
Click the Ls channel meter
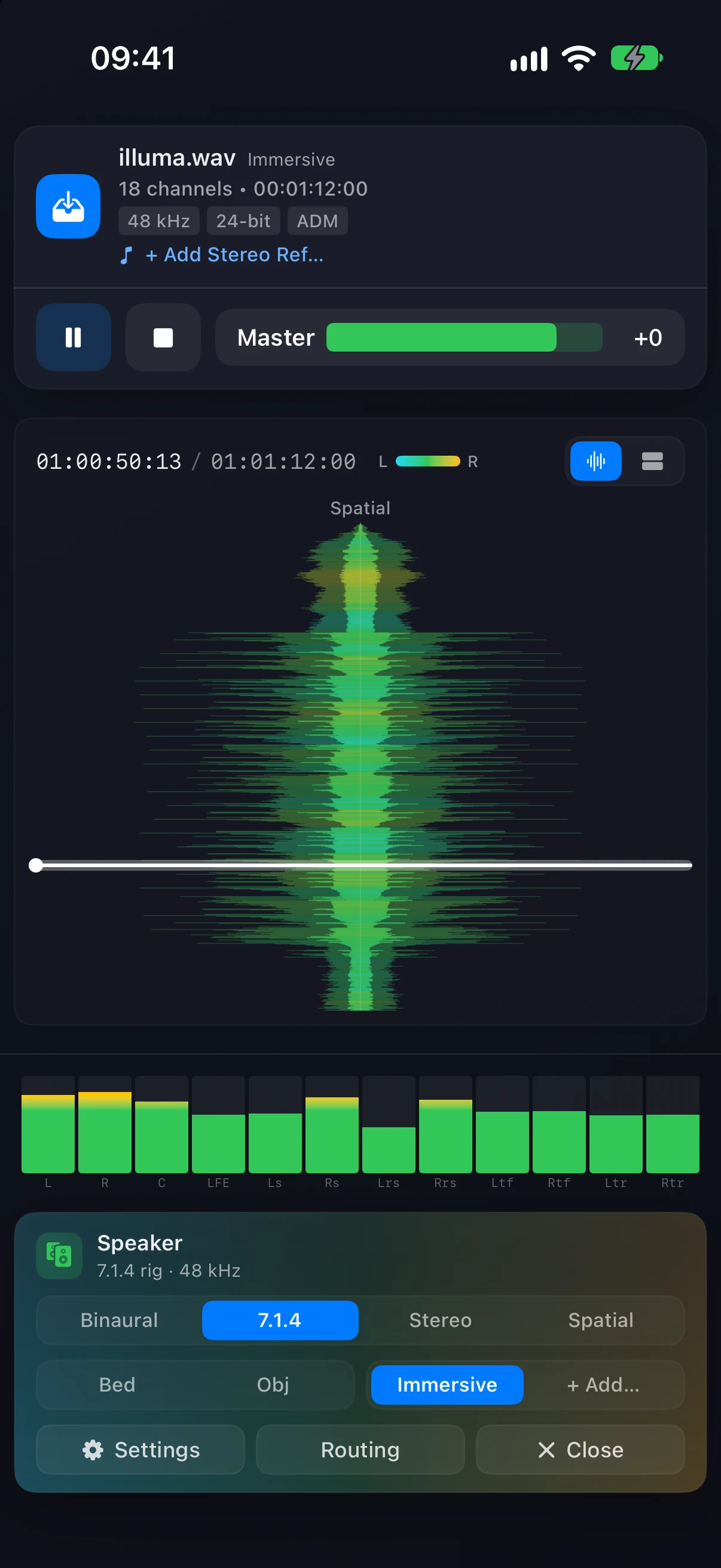[275, 1124]
